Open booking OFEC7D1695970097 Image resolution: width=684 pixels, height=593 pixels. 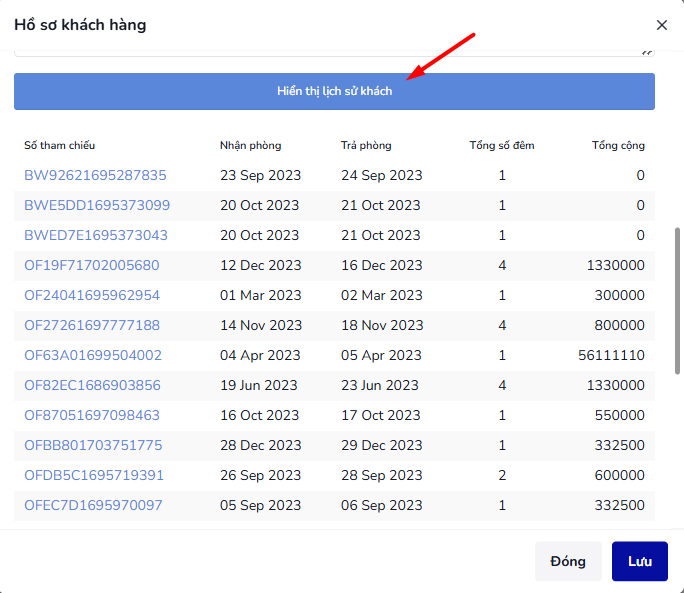(93, 505)
